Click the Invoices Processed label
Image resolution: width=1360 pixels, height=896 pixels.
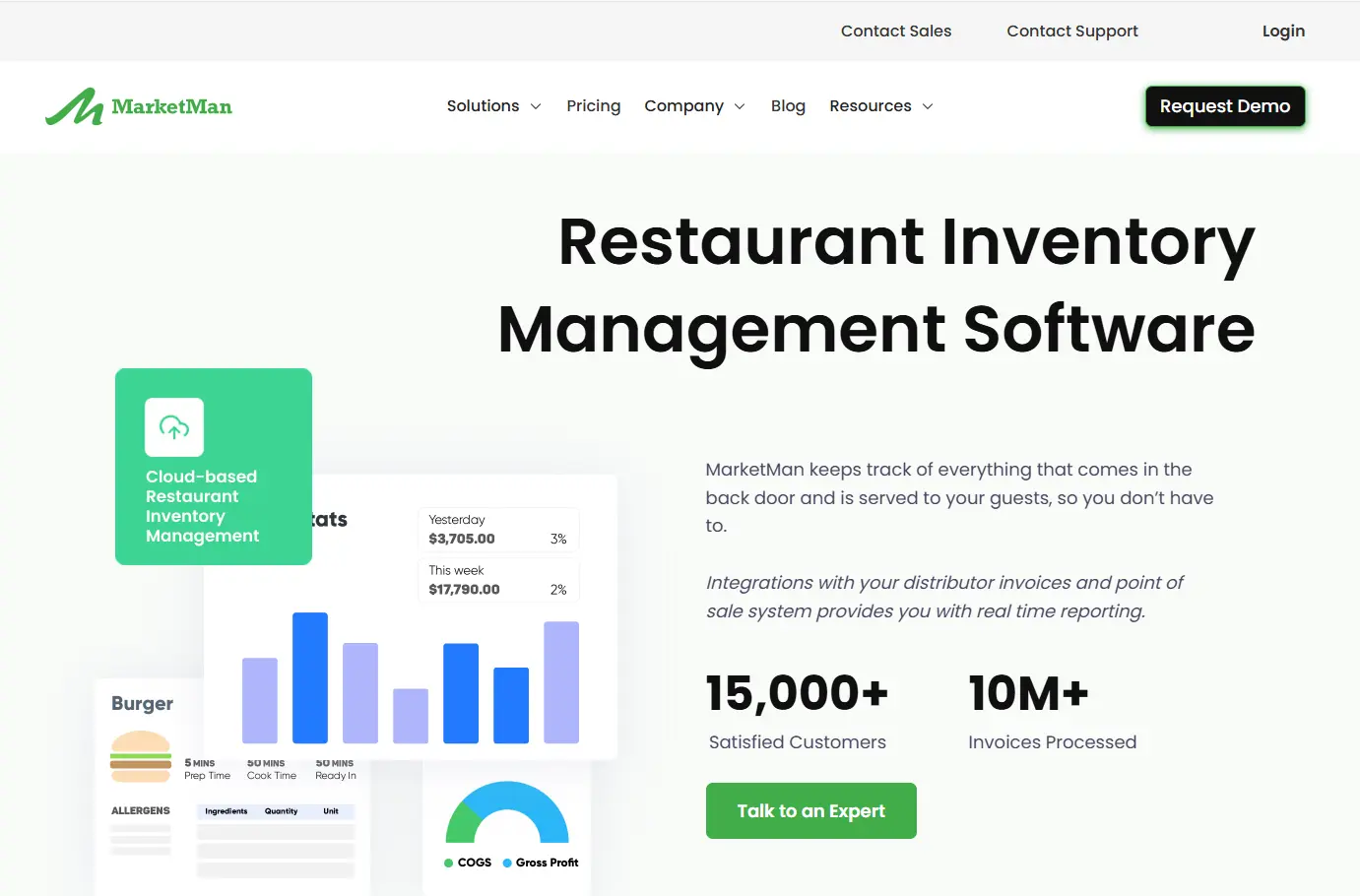coord(1052,742)
